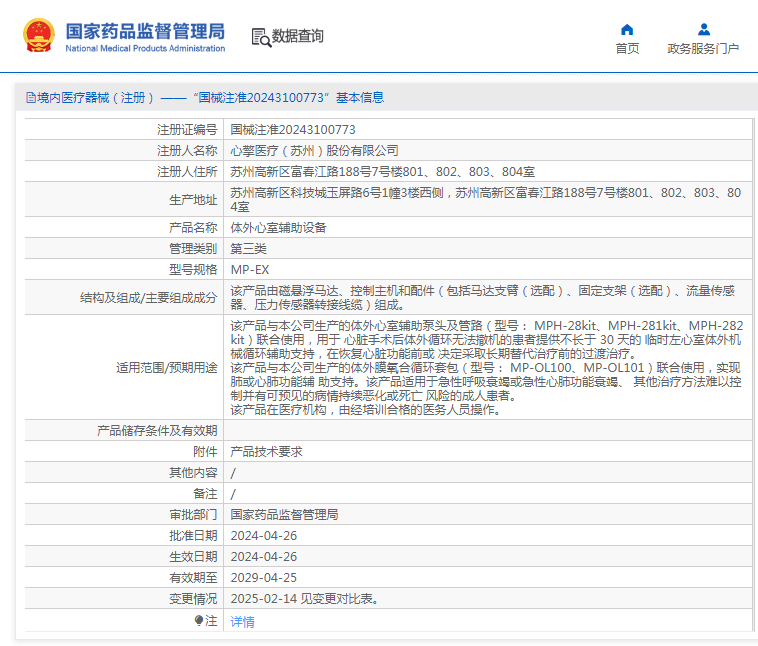Click the 批准日期 label
758x646 pixels.
193,536
